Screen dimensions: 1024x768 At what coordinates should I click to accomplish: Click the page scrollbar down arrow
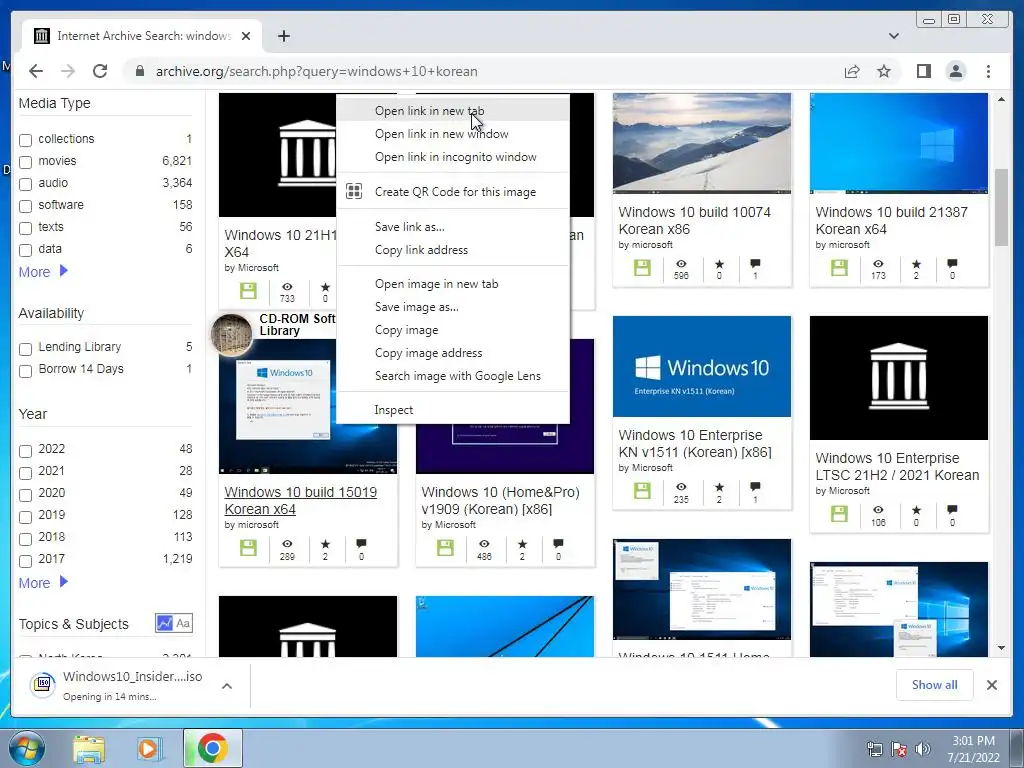(1001, 648)
